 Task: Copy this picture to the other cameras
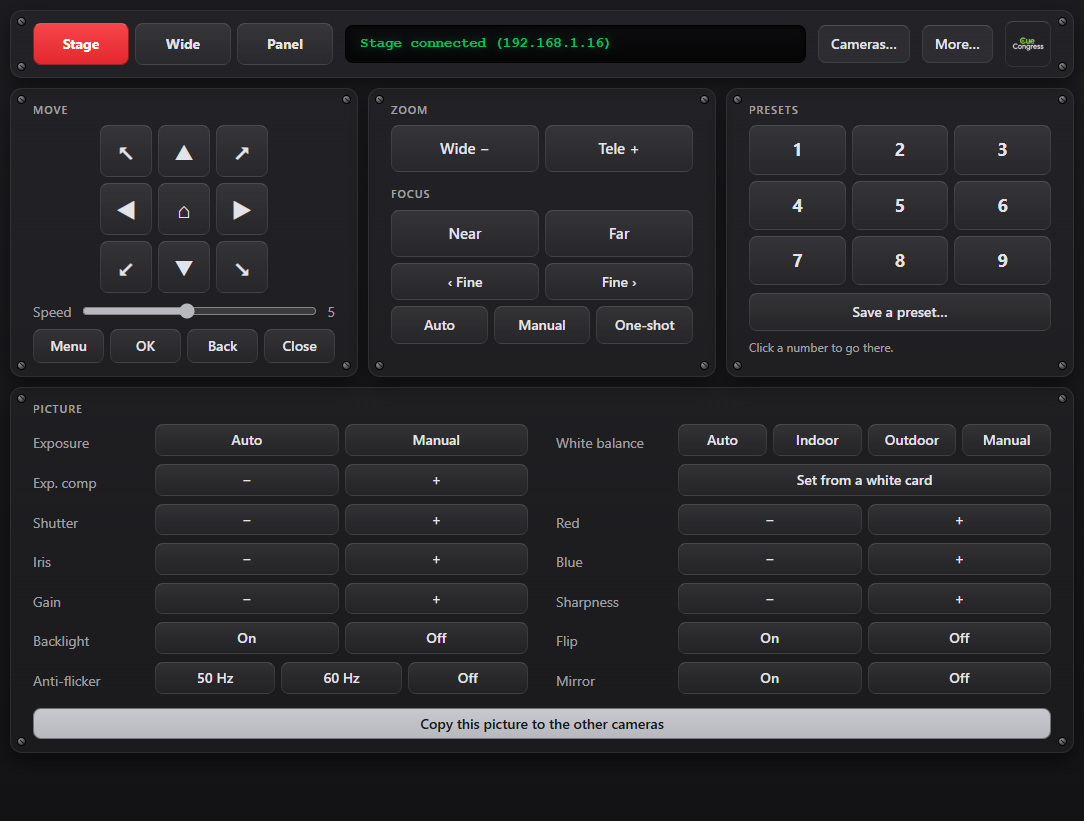[x=542, y=724]
